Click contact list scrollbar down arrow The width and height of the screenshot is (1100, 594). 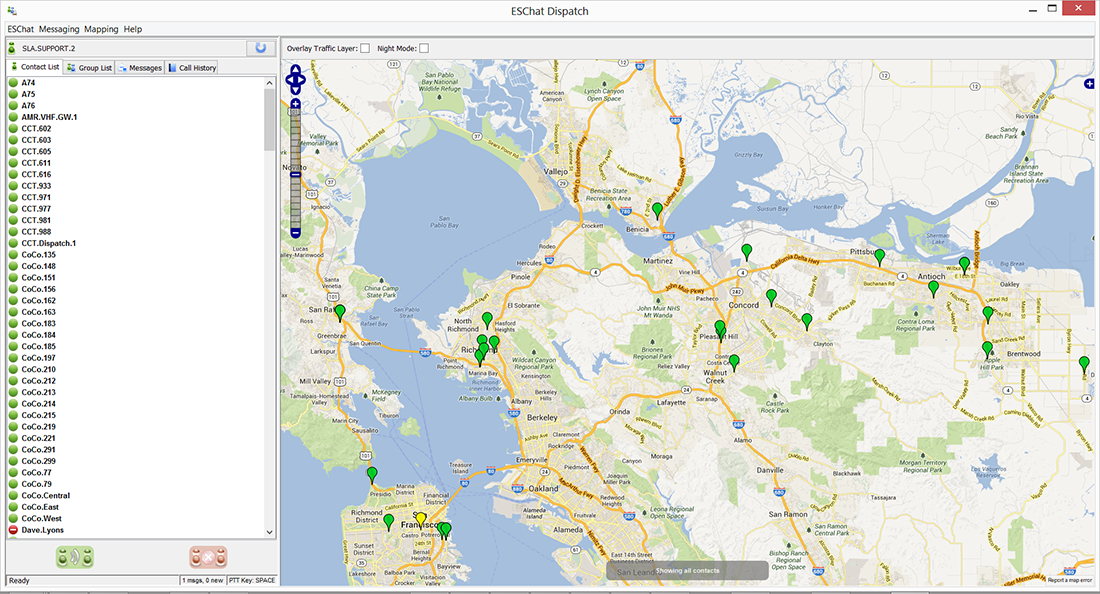pos(269,532)
